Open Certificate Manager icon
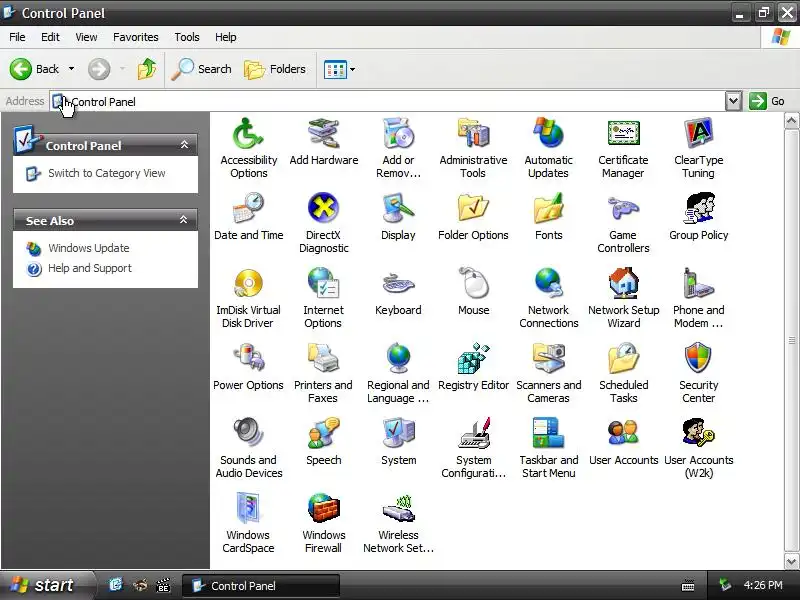This screenshot has height=600, width=800. point(623,134)
